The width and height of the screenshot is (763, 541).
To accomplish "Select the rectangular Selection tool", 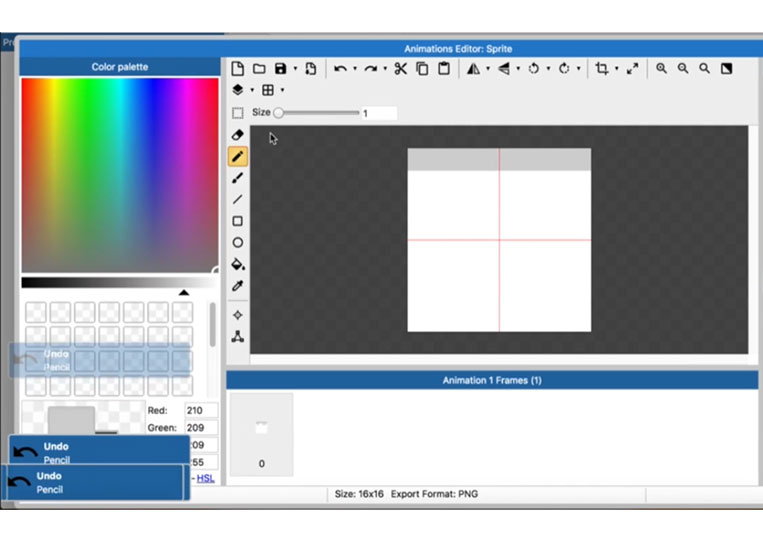I will 237,113.
